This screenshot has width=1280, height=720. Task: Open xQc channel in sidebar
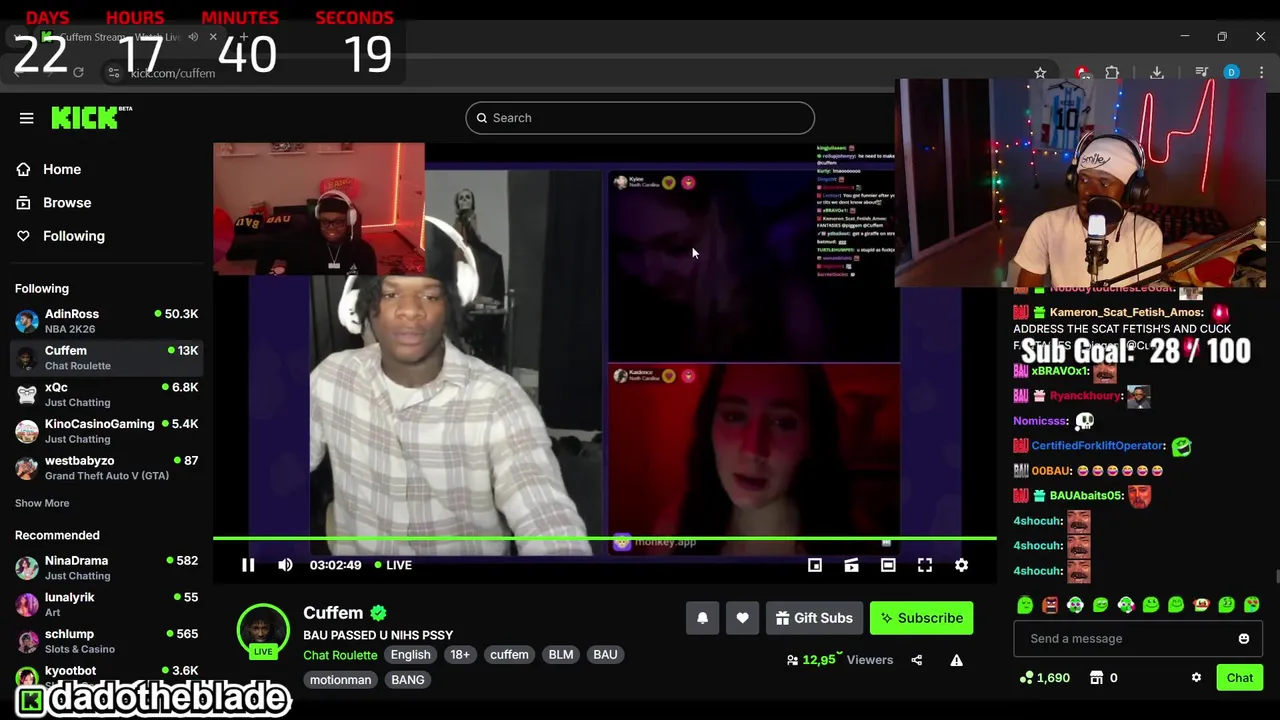click(x=105, y=394)
